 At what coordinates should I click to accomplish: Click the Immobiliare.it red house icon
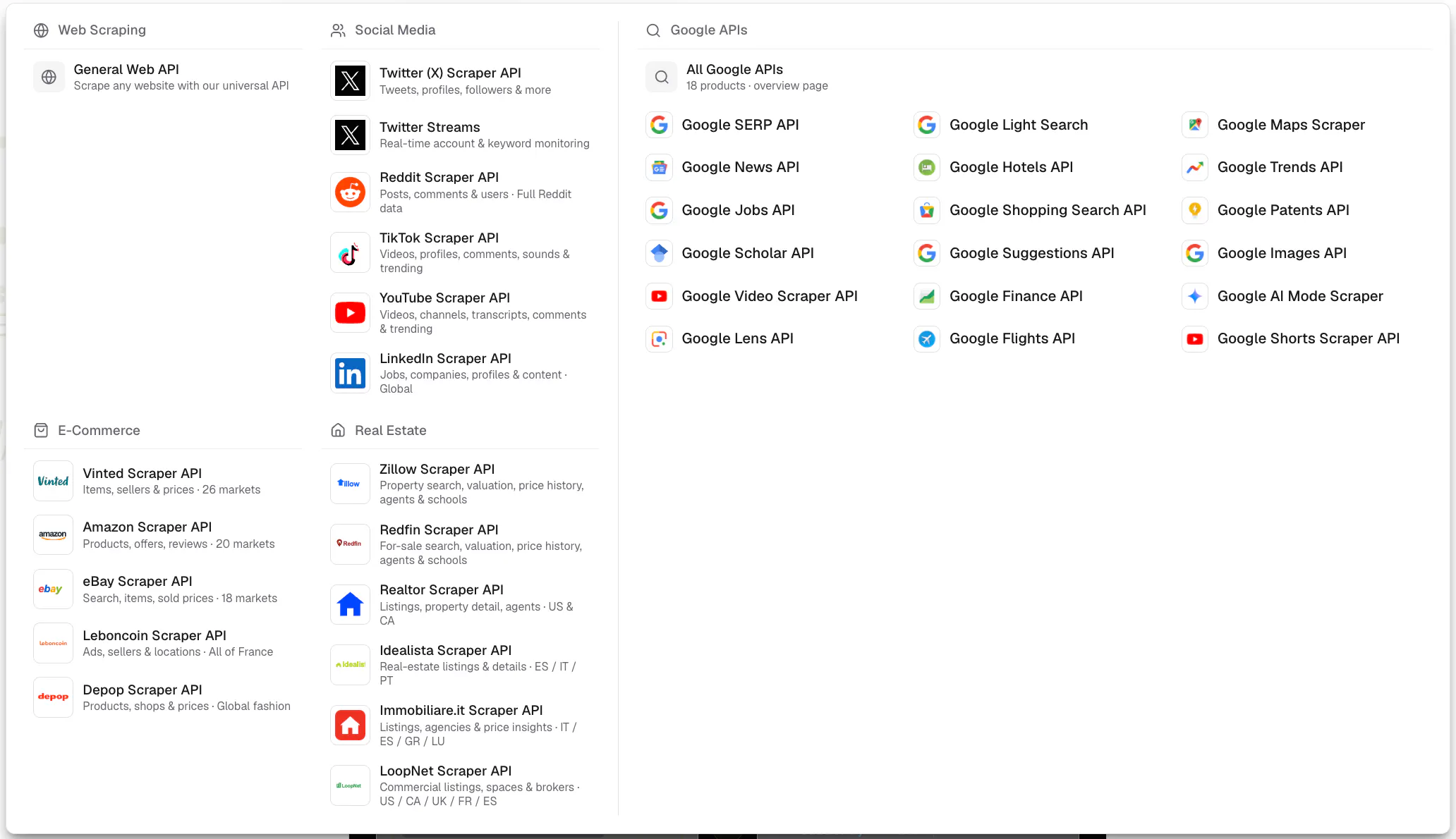(x=350, y=725)
